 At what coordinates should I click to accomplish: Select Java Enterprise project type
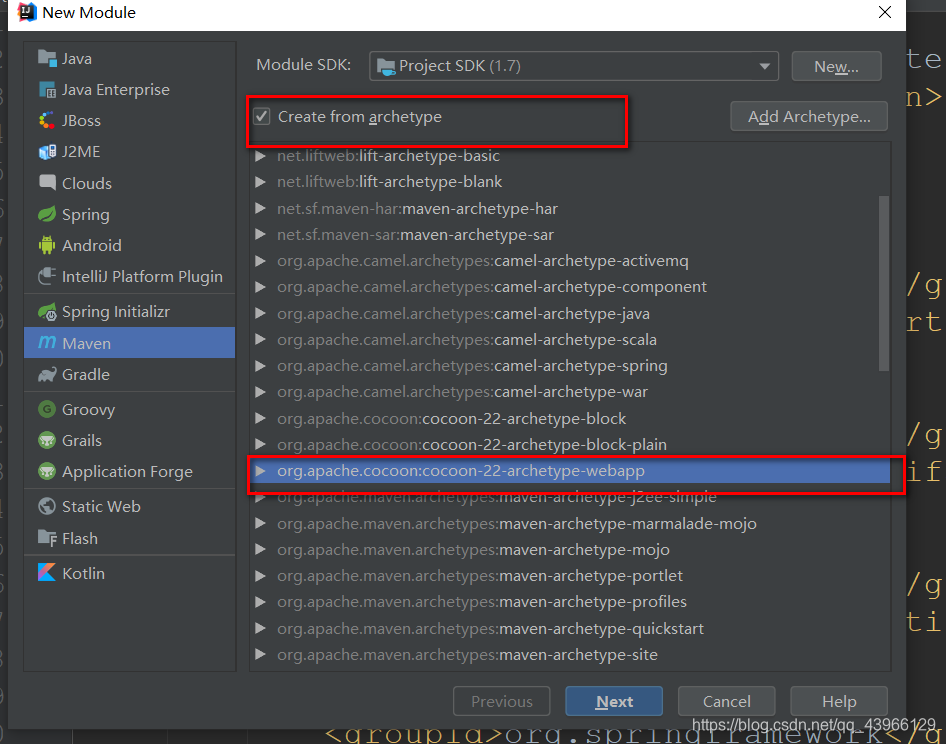130,90
